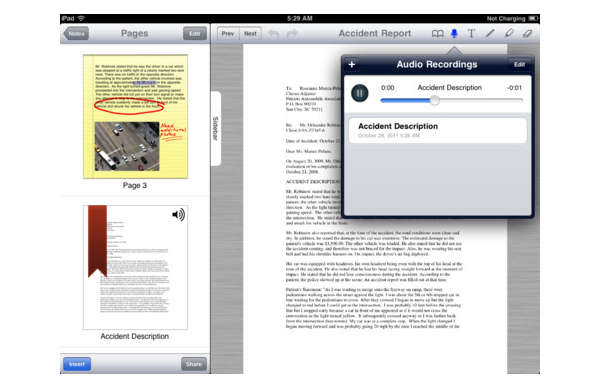This screenshot has width=600, height=387.
Task: Click the speaker icon on Accident Description thumbnail
Action: [x=178, y=215]
